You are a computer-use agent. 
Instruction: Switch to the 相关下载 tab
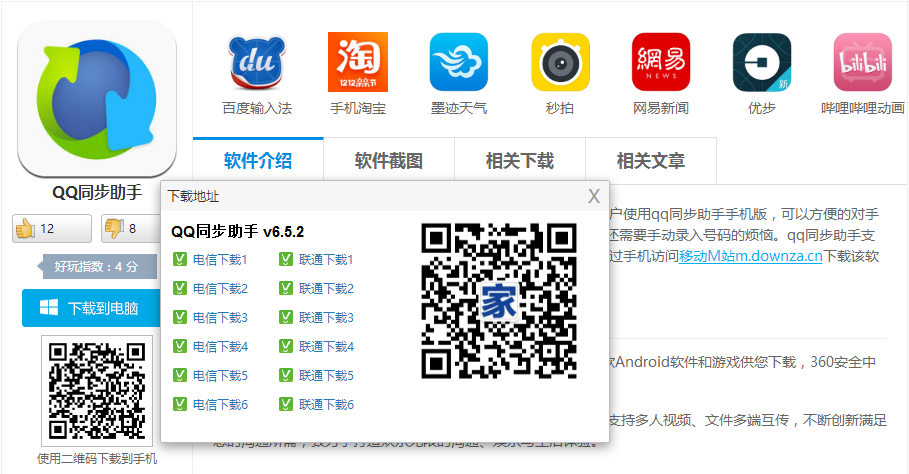520,161
